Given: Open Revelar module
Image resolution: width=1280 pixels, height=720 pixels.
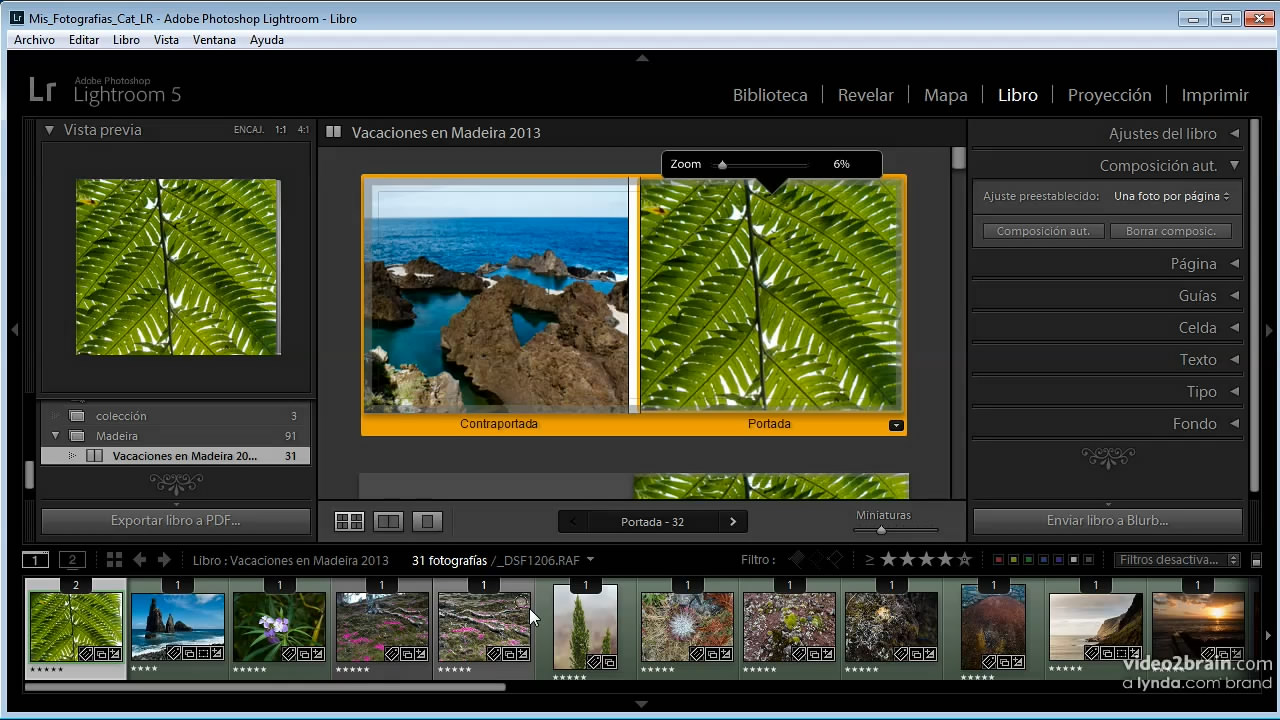Looking at the screenshot, I should 866,95.
